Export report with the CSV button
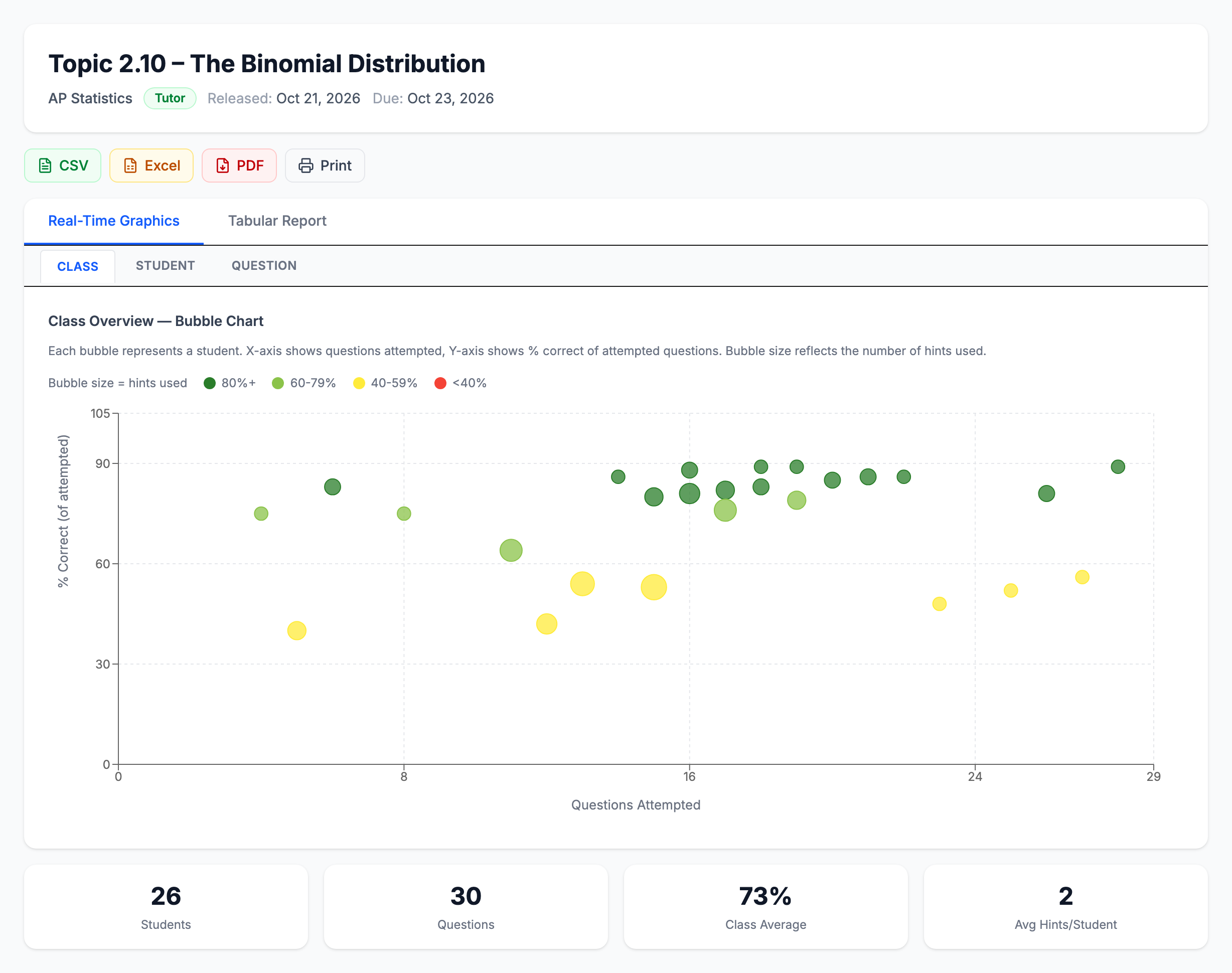Screen dimensions: 1232x973 point(63,166)
